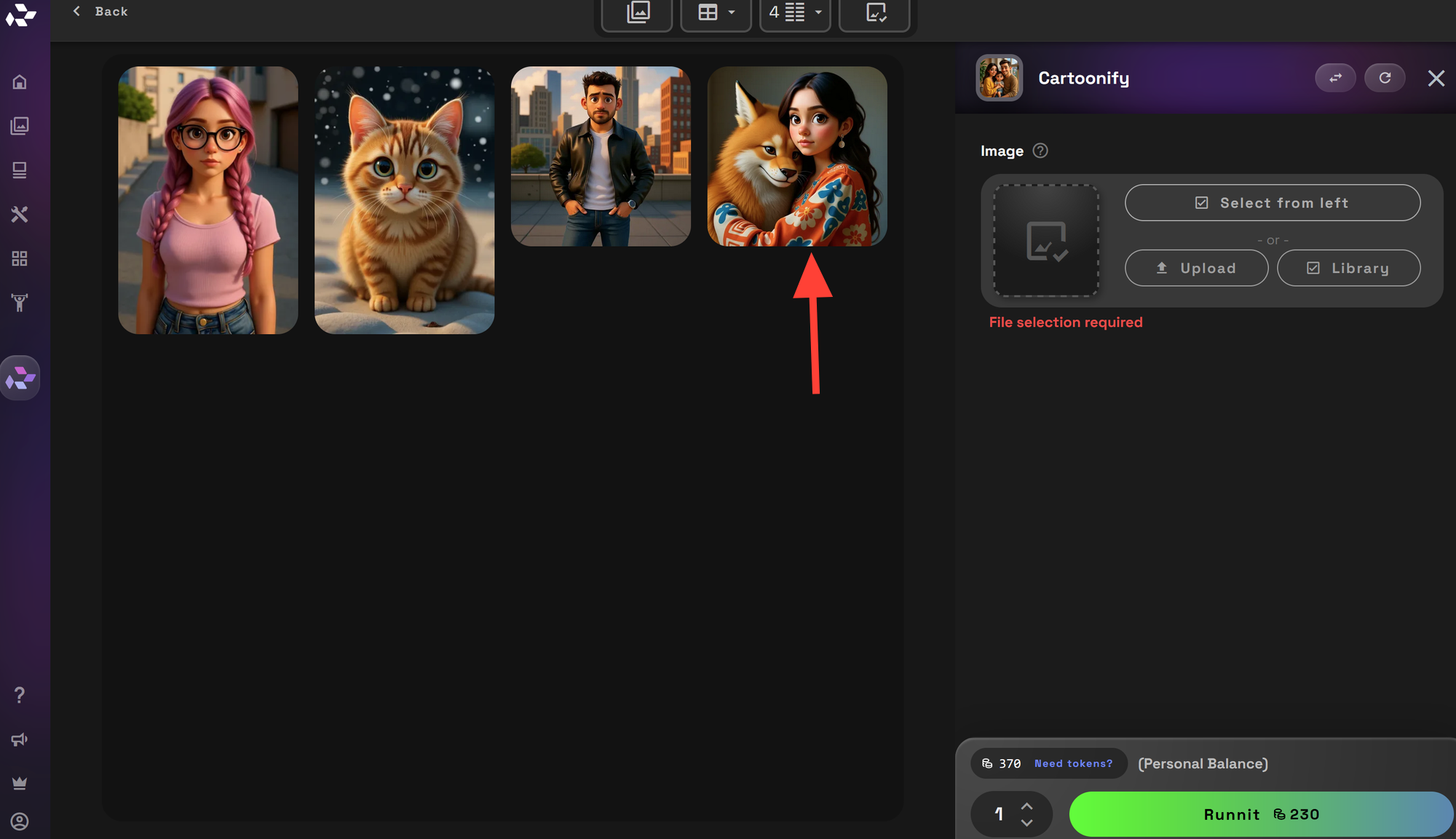The height and width of the screenshot is (839, 1456).
Task: Select the tools wrench icon in the sidebar
Action: [x=20, y=214]
